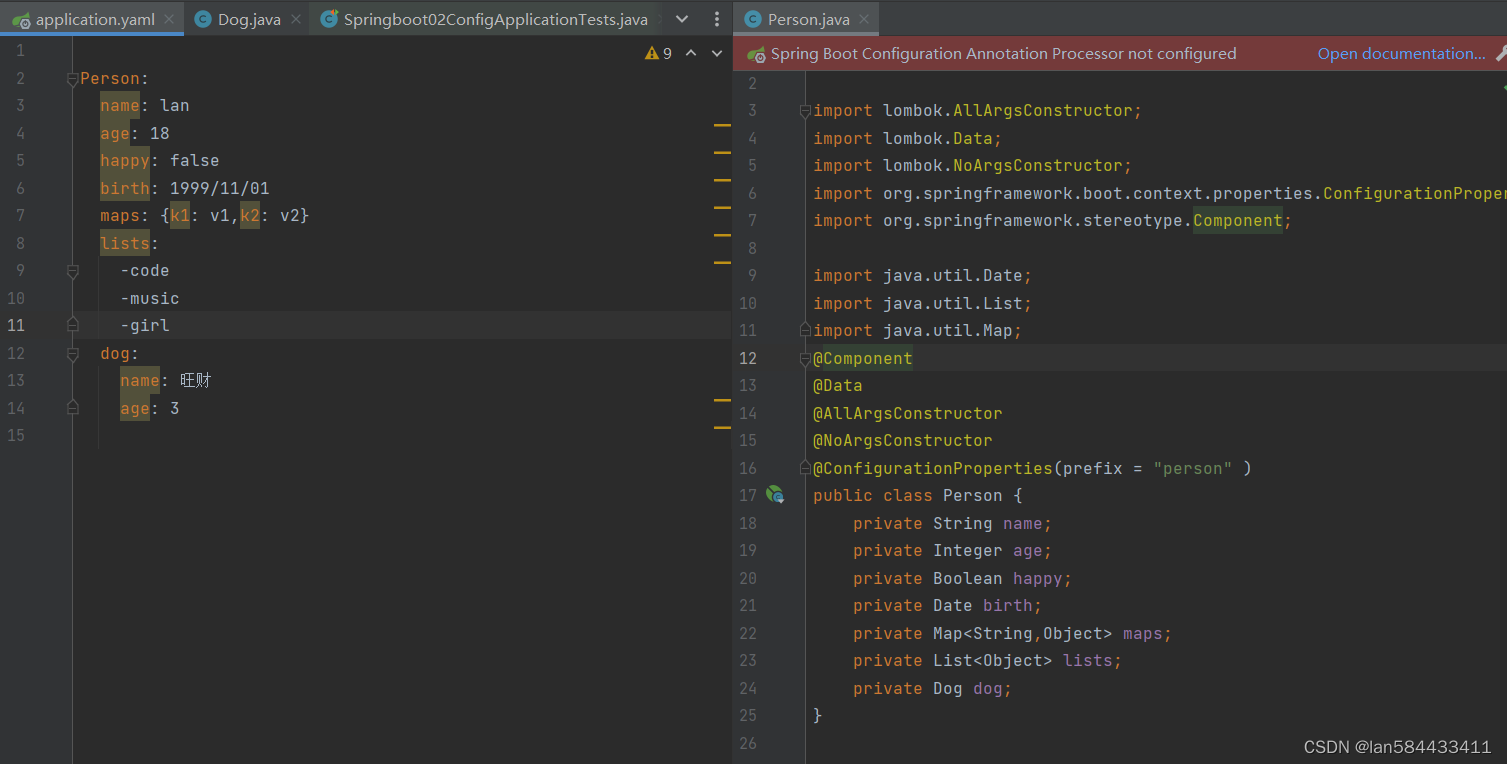1507x764 pixels.
Task: Click the fold marker at import java.util.Map
Action: [x=805, y=329]
